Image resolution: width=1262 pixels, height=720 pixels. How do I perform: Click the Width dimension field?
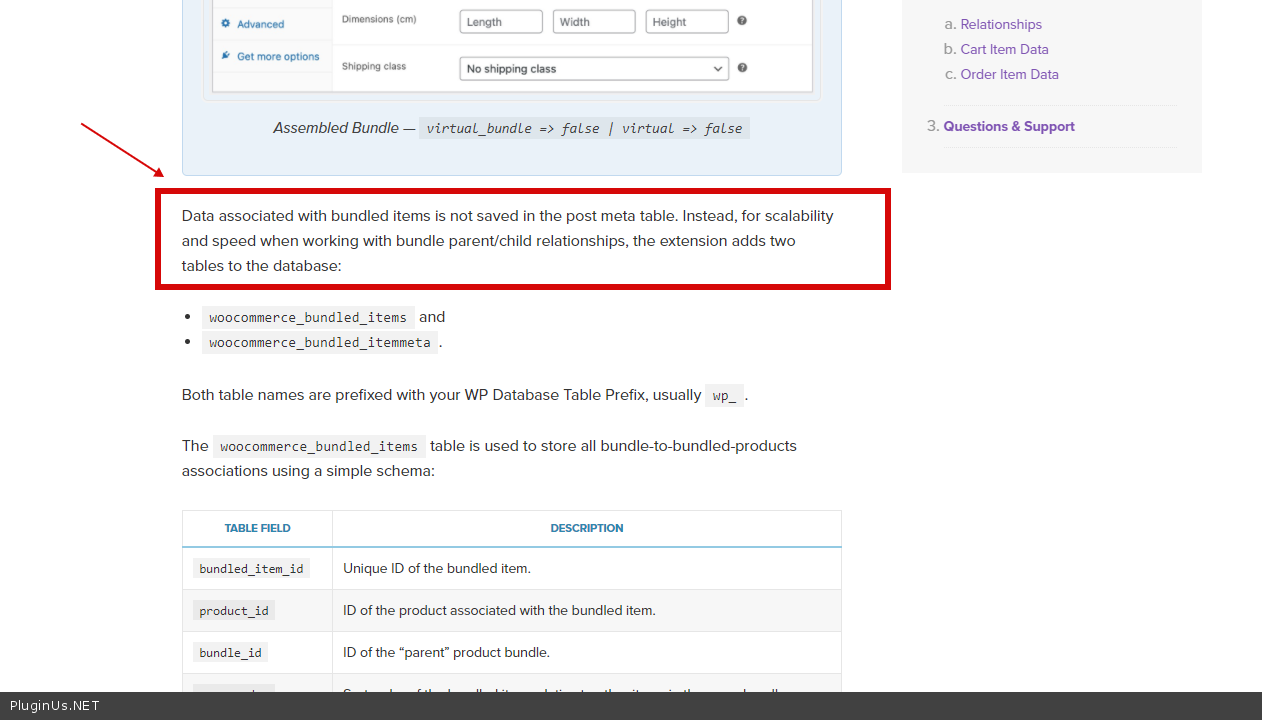594,22
